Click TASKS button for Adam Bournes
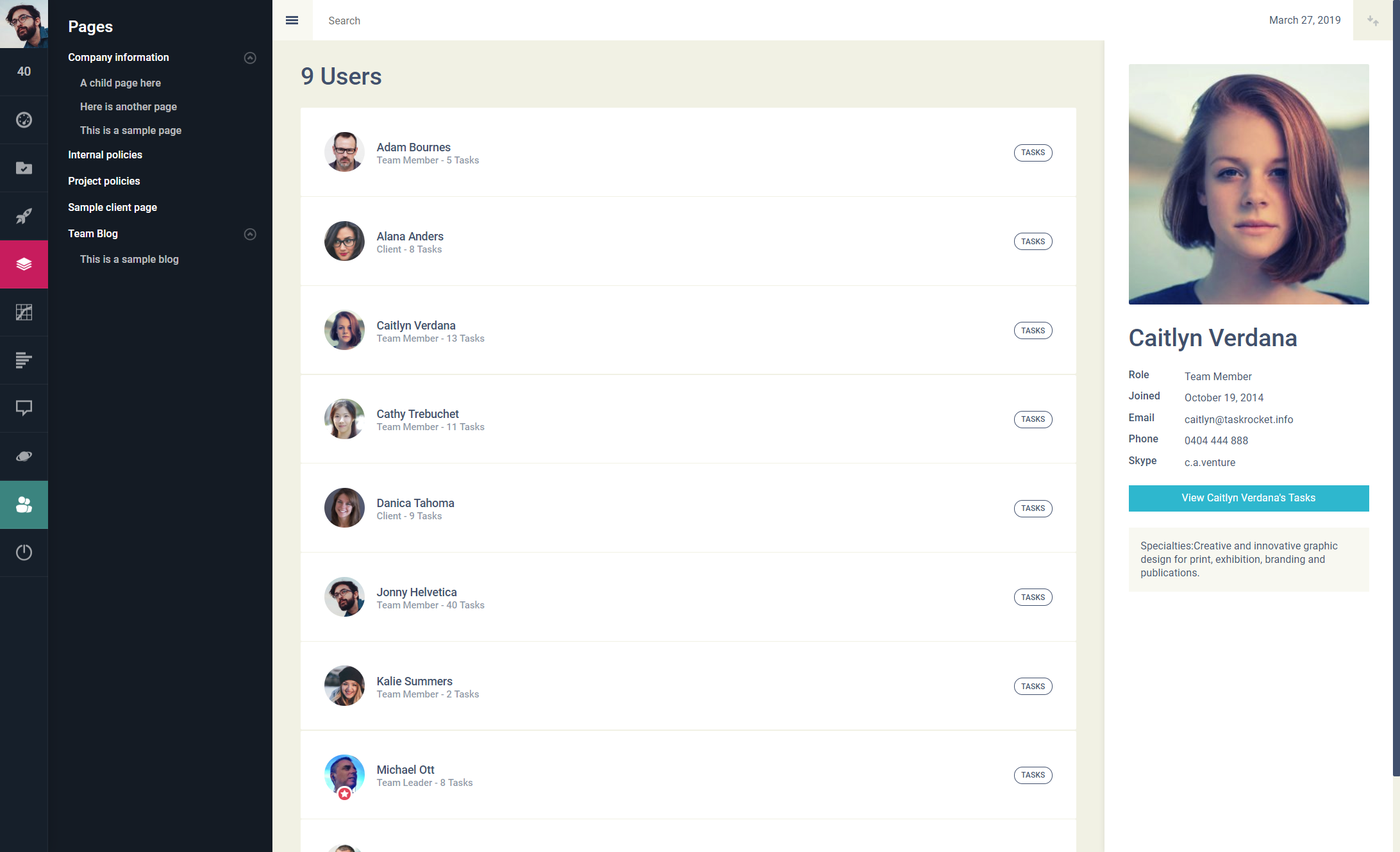 tap(1033, 153)
